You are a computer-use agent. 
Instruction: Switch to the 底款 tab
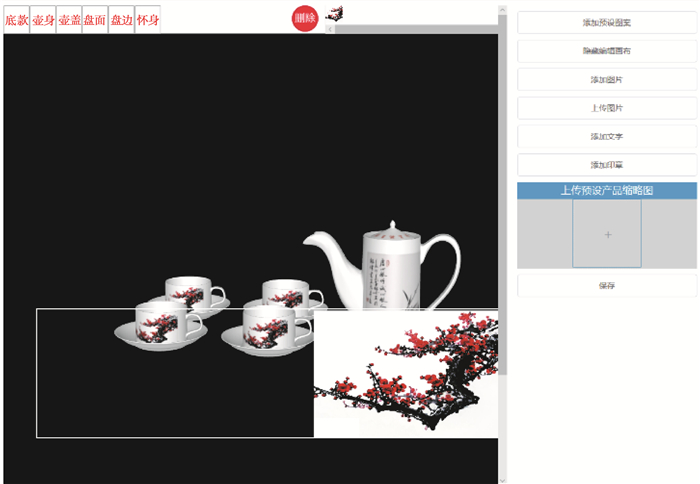(x=17, y=20)
